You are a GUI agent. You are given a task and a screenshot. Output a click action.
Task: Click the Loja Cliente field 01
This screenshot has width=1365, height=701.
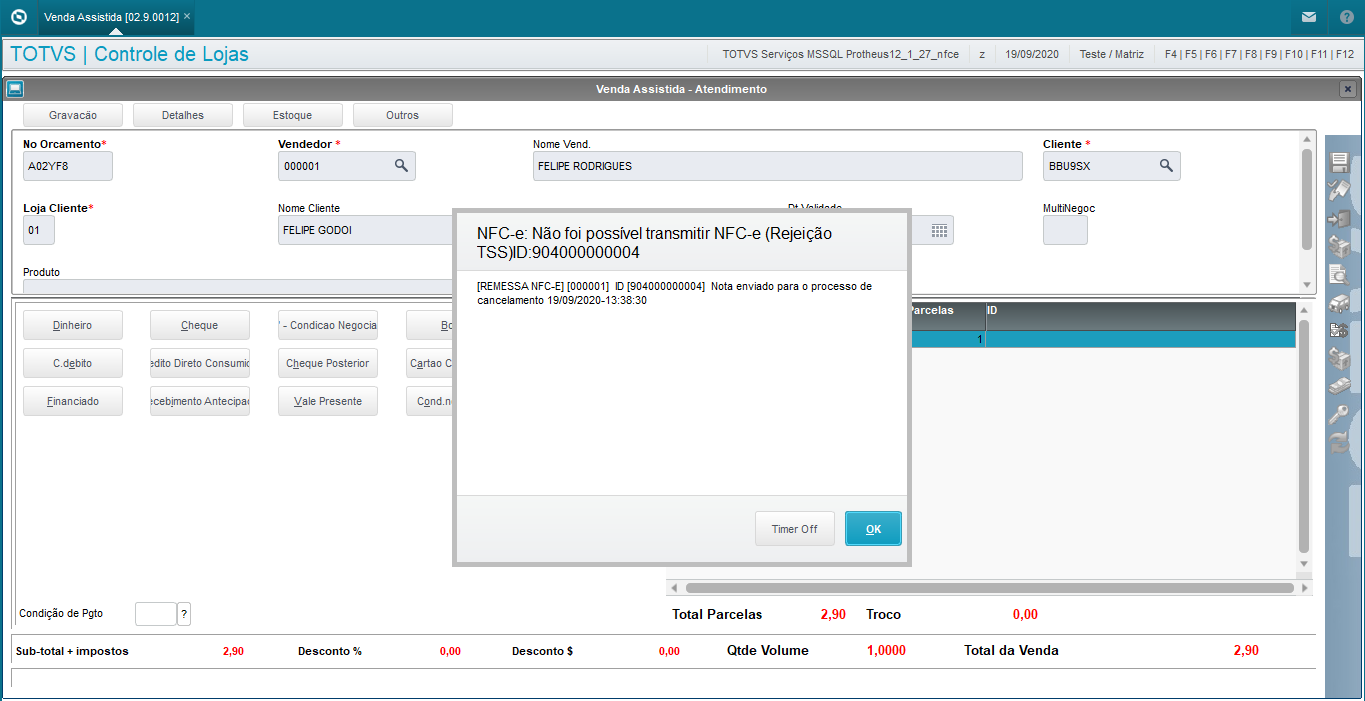(x=39, y=230)
